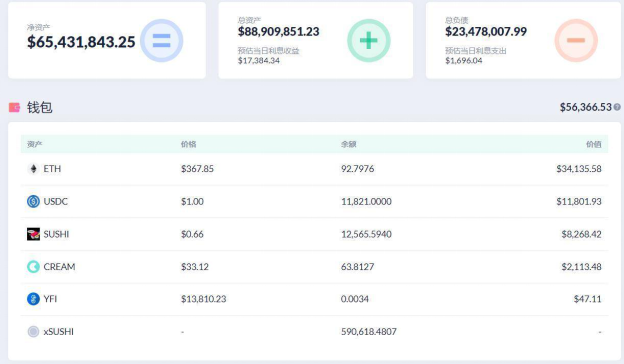Click the xSUSHI token icon

pyautogui.click(x=33, y=331)
